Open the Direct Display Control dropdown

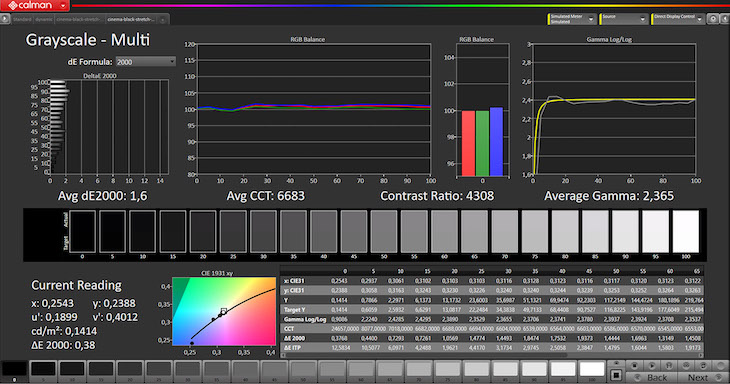[678, 19]
